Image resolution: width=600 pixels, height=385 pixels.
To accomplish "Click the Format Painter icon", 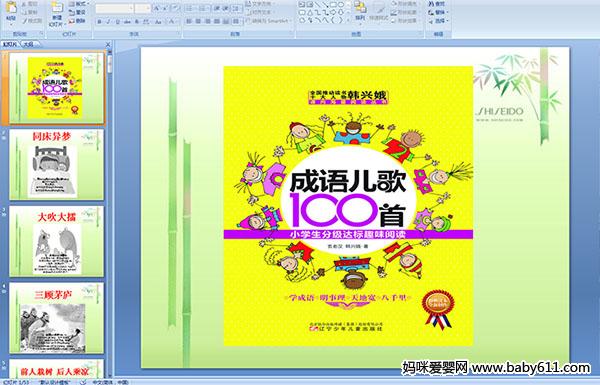I will tap(31, 21).
